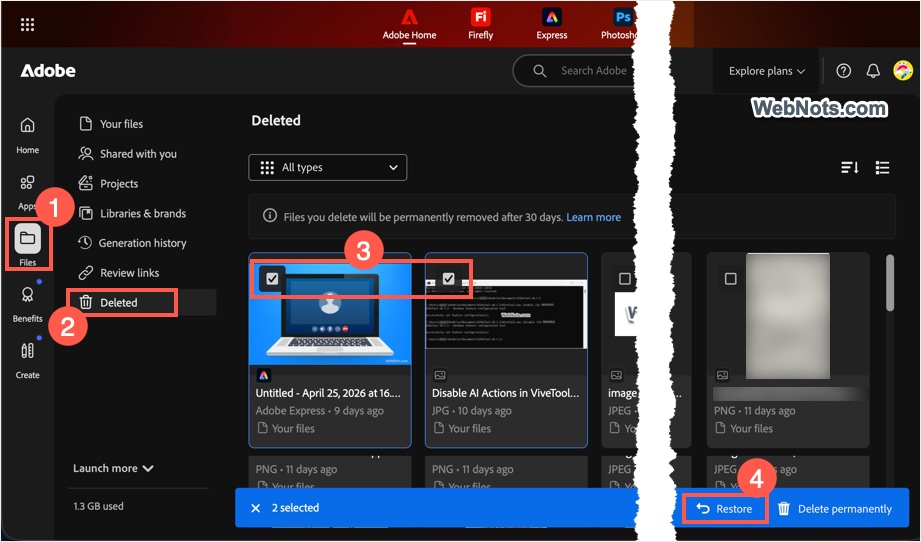Follow the Learn more link
Viewport: 921px width, 542px height.
(x=593, y=217)
